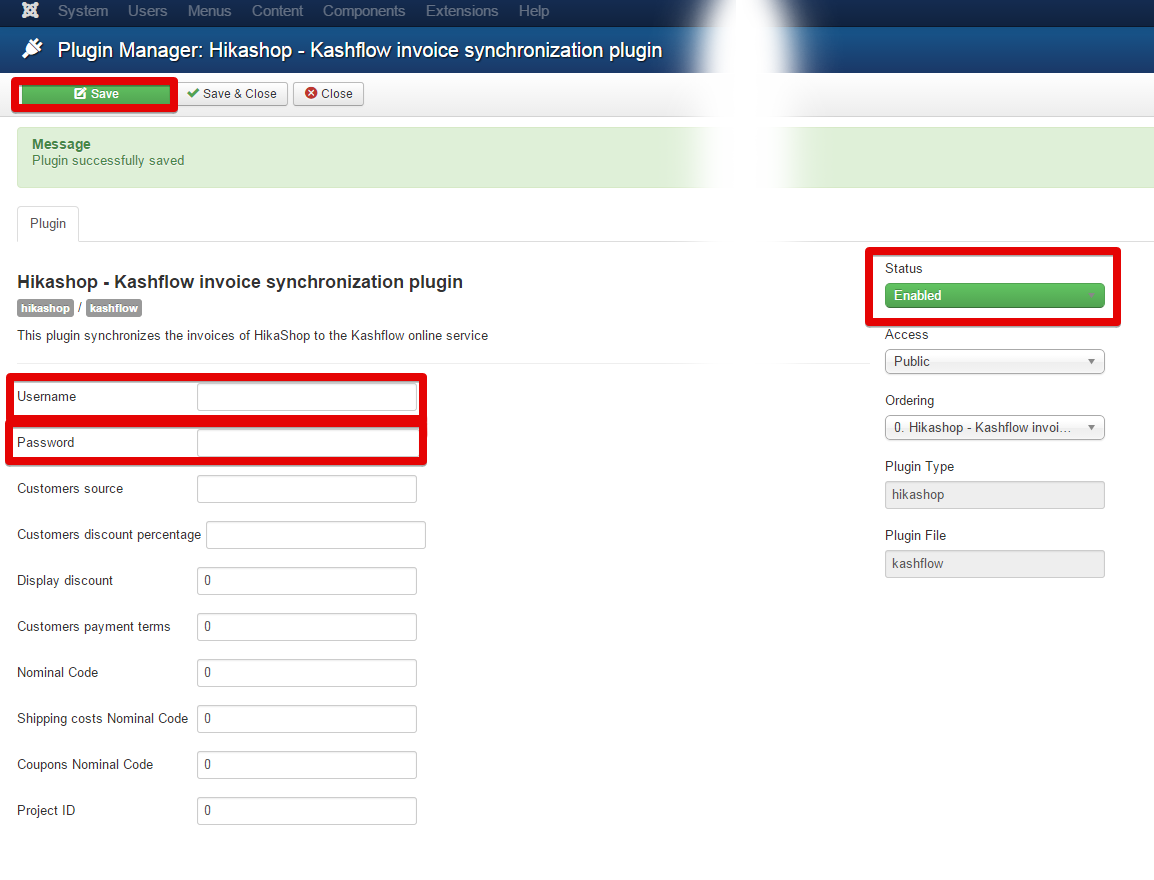The width and height of the screenshot is (1154, 880).
Task: Click the Access label
Action: tap(907, 335)
